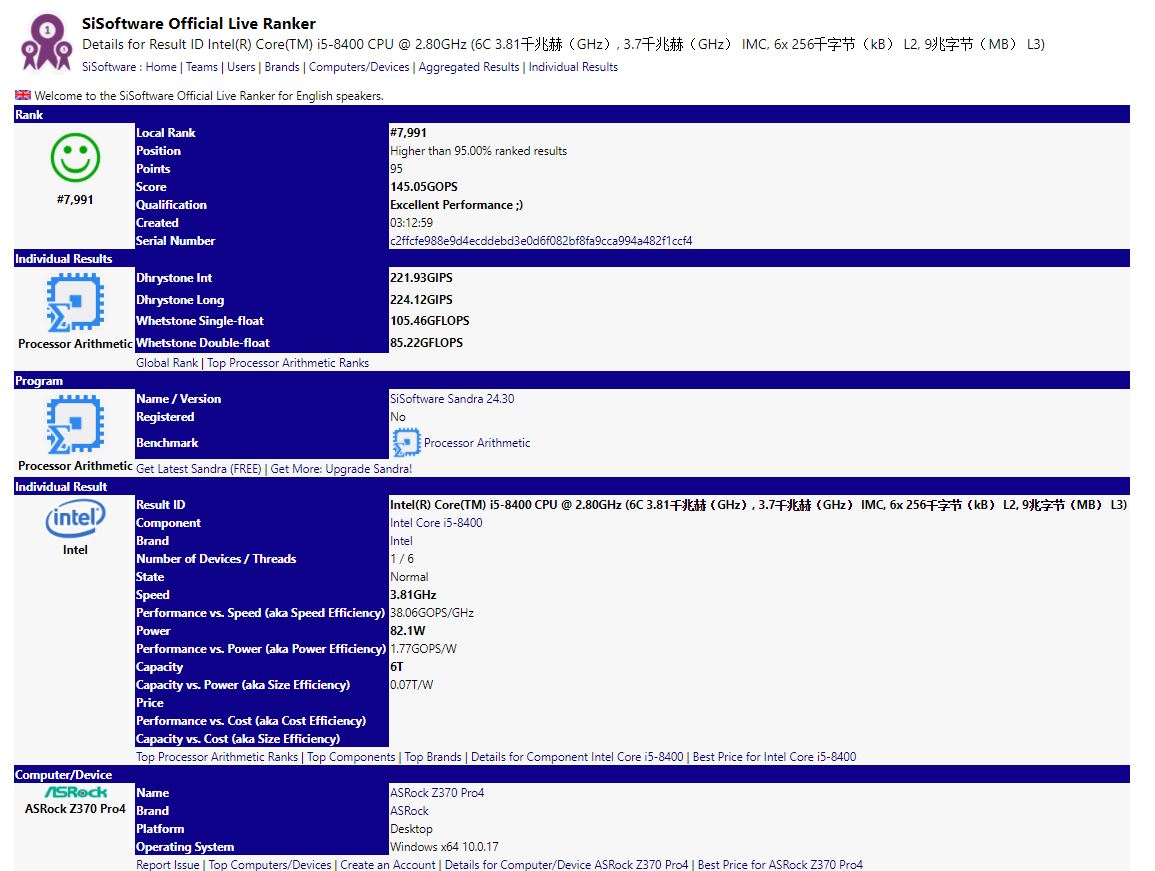
Task: Click the Processor Arithmetic benchmark text link
Action: [x=477, y=443]
